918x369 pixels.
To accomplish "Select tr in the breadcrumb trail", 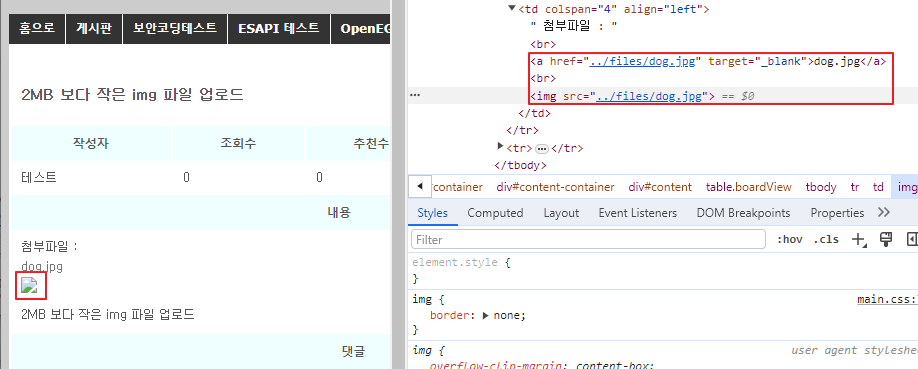I will [855, 187].
